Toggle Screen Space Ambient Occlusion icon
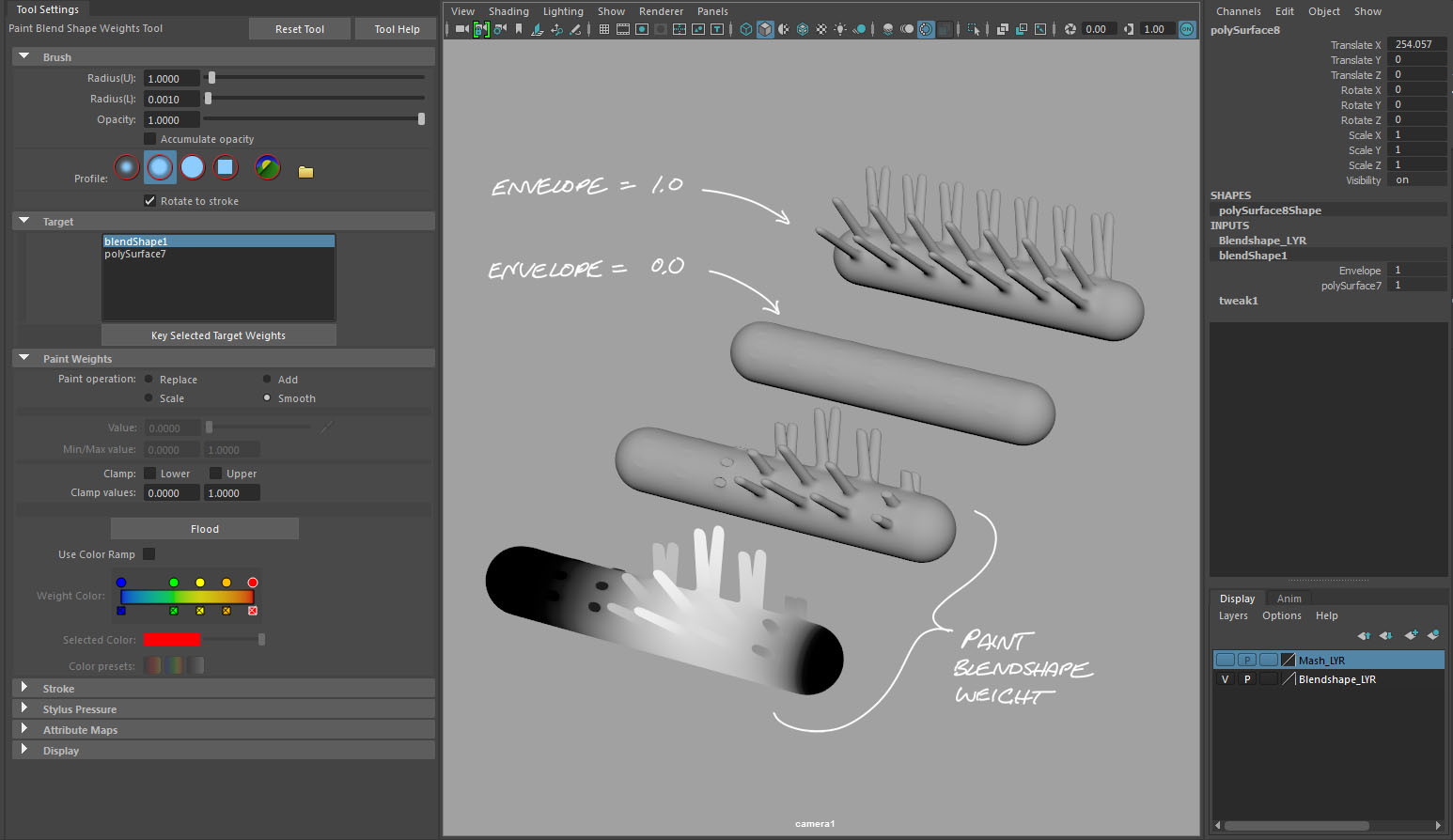 (888, 29)
